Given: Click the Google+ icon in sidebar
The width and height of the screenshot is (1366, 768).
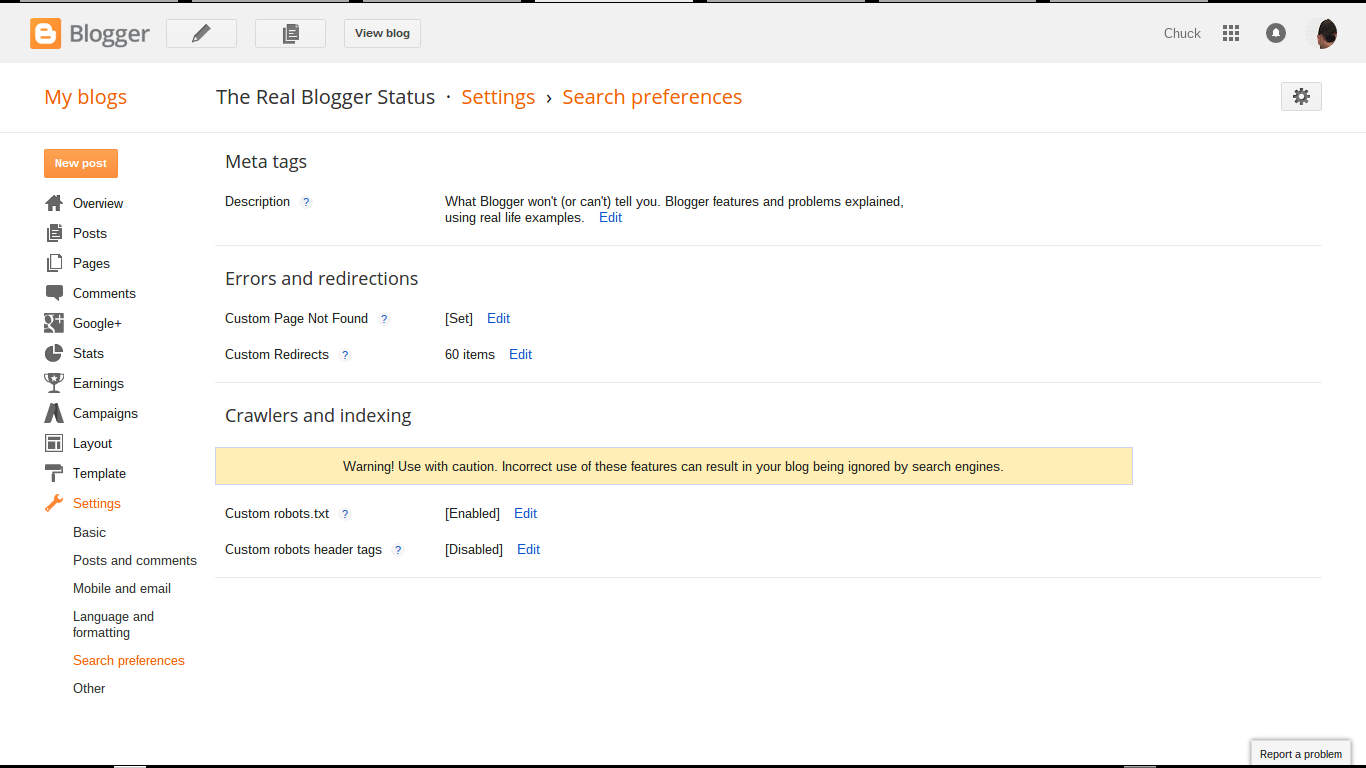Looking at the screenshot, I should pyautogui.click(x=54, y=323).
